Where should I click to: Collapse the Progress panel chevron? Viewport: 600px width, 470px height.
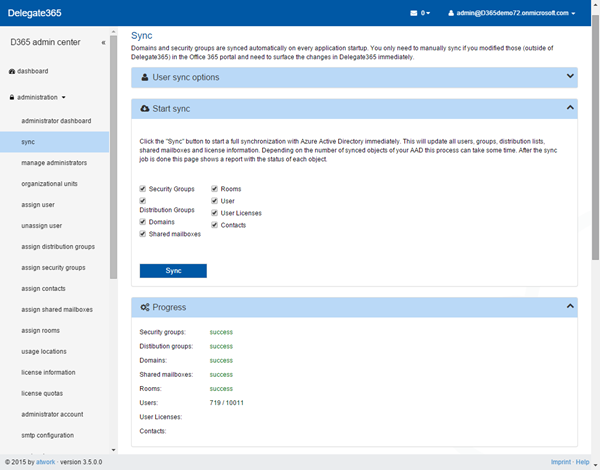click(x=569, y=307)
